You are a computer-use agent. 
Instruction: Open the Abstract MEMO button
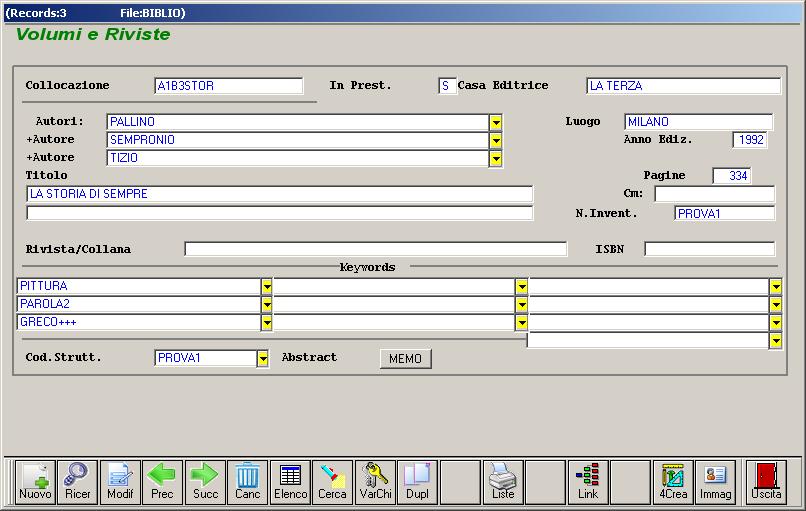pos(406,358)
